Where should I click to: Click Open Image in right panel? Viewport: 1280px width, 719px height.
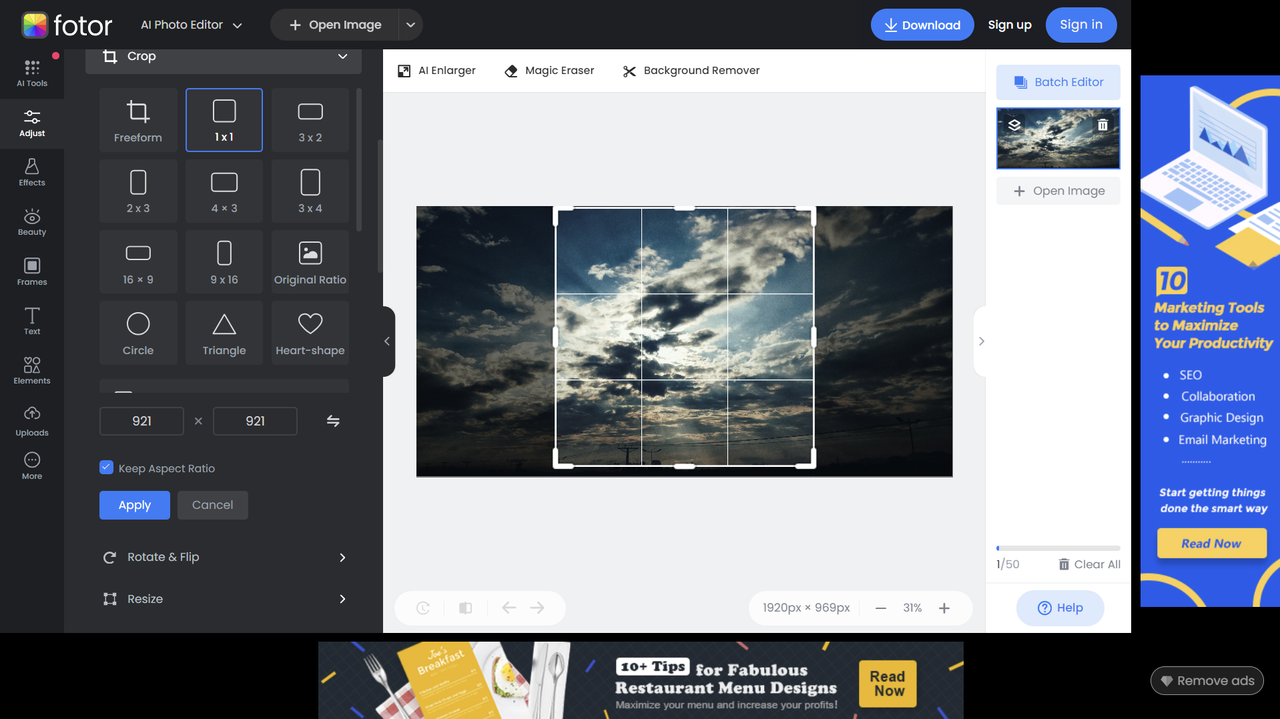click(x=1058, y=191)
